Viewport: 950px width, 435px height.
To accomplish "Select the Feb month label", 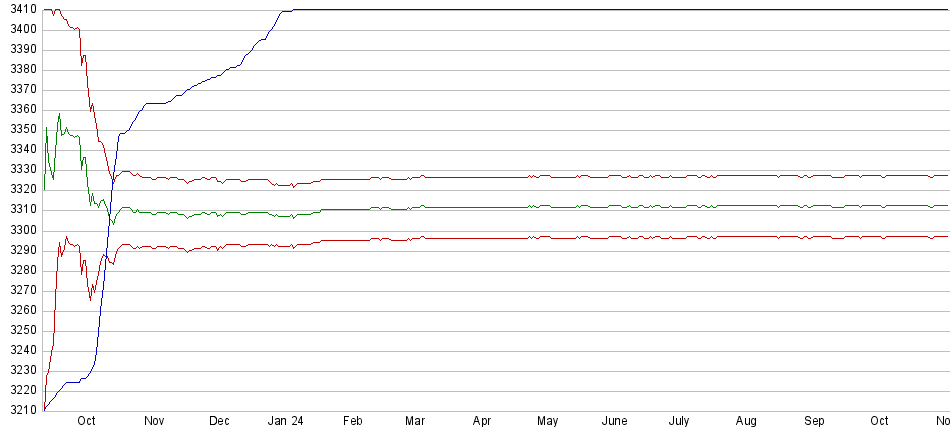I will click(352, 422).
